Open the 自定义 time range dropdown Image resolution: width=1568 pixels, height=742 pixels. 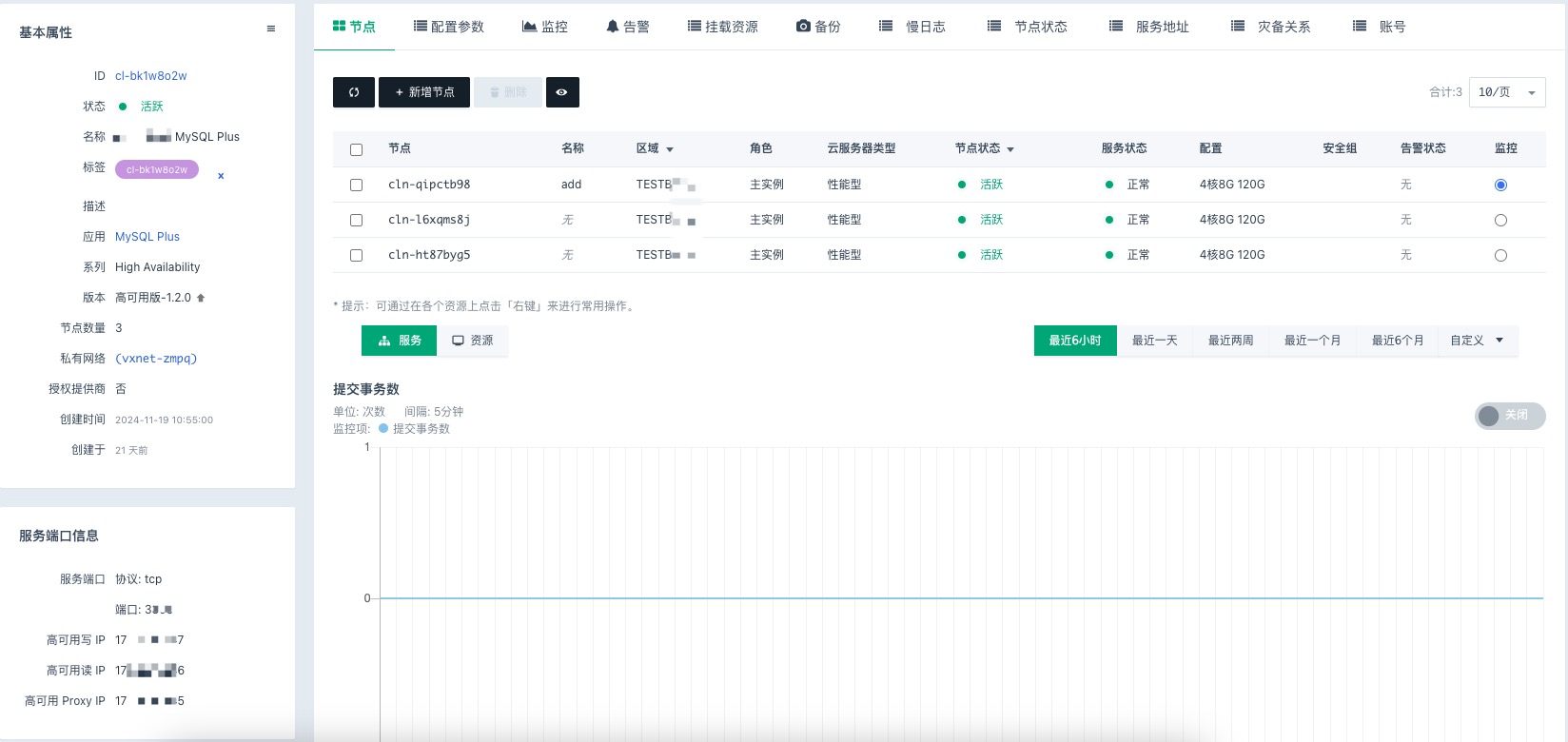coord(1477,341)
